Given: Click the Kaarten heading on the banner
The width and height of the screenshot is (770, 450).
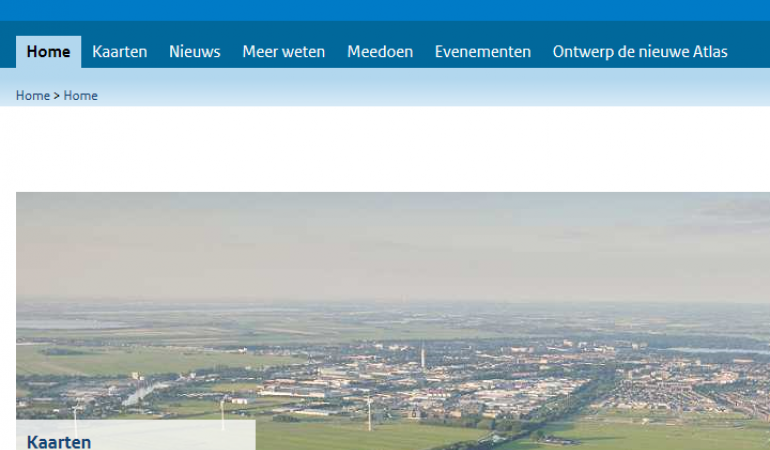Looking at the screenshot, I should click(59, 442).
